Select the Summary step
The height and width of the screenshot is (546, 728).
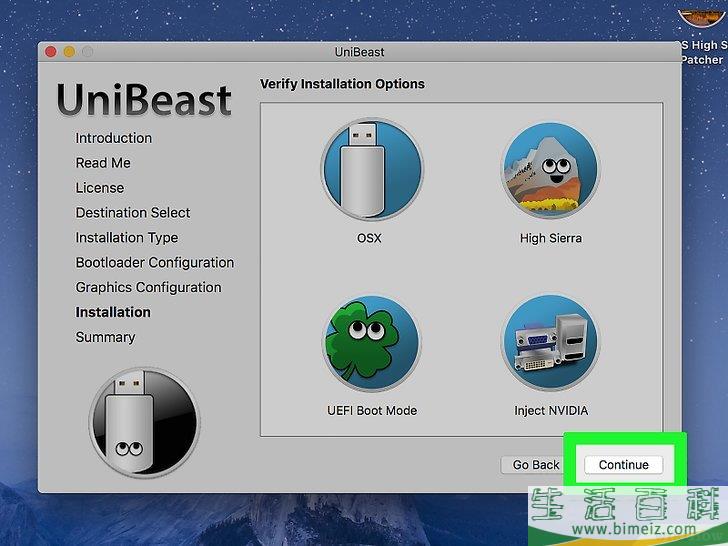pyautogui.click(x=105, y=337)
